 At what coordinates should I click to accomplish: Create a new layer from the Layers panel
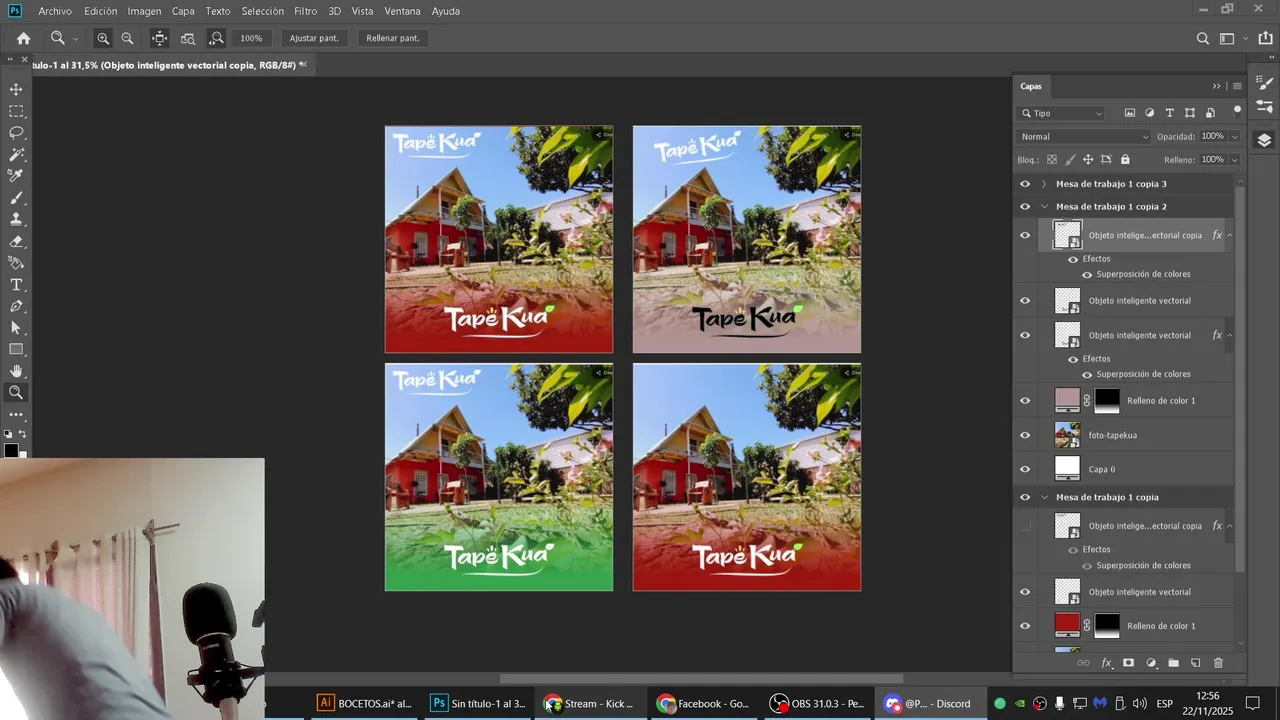(1195, 663)
